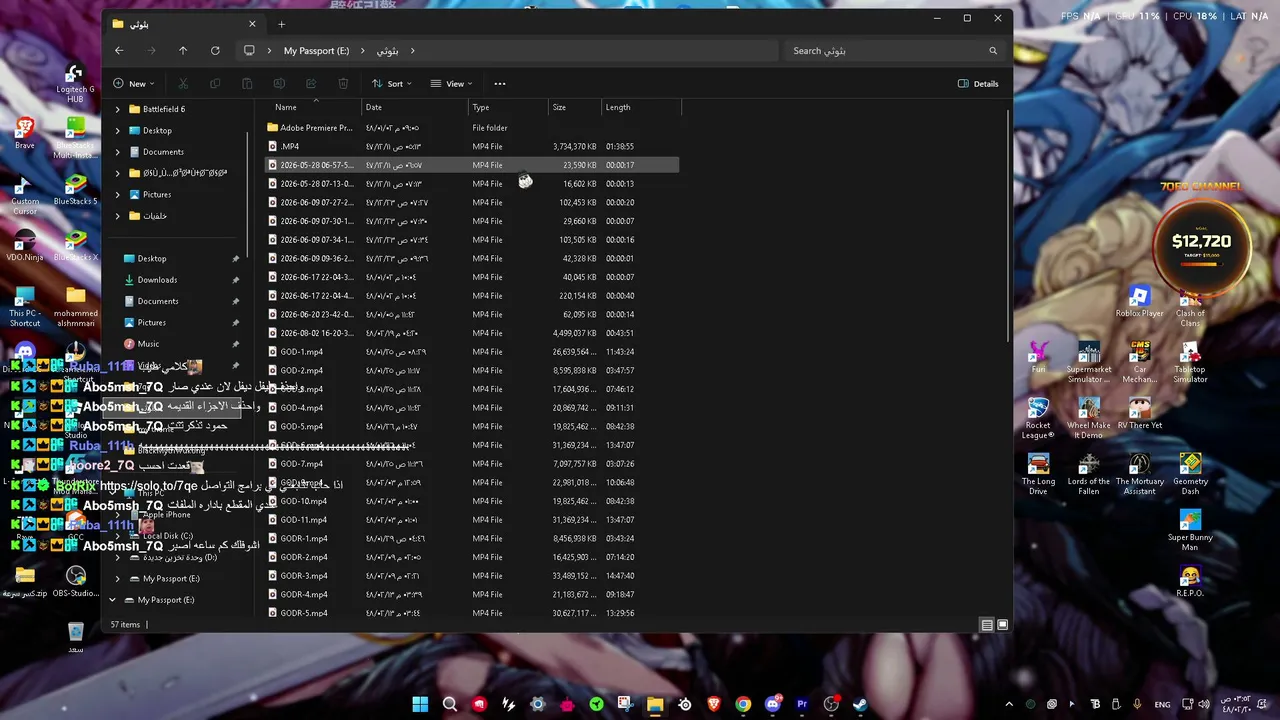Open a new Explorer tab with plus
This screenshot has width=1280, height=720.
click(x=282, y=24)
